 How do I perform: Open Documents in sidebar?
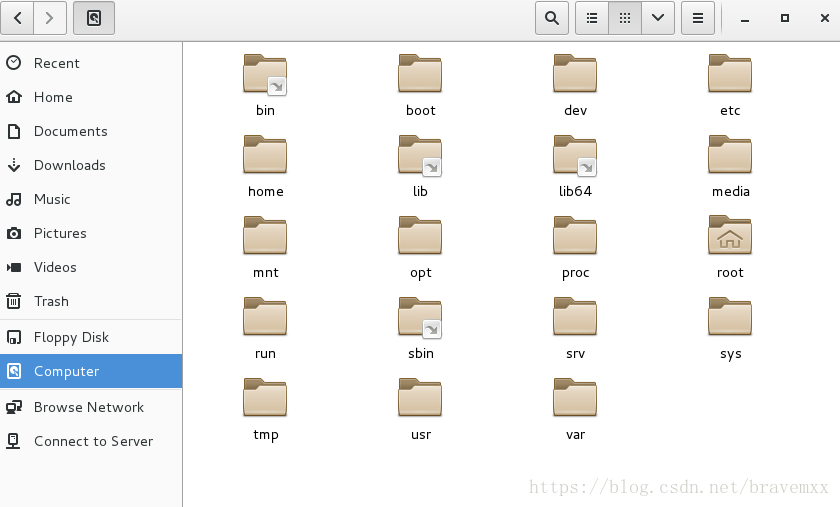(x=91, y=131)
